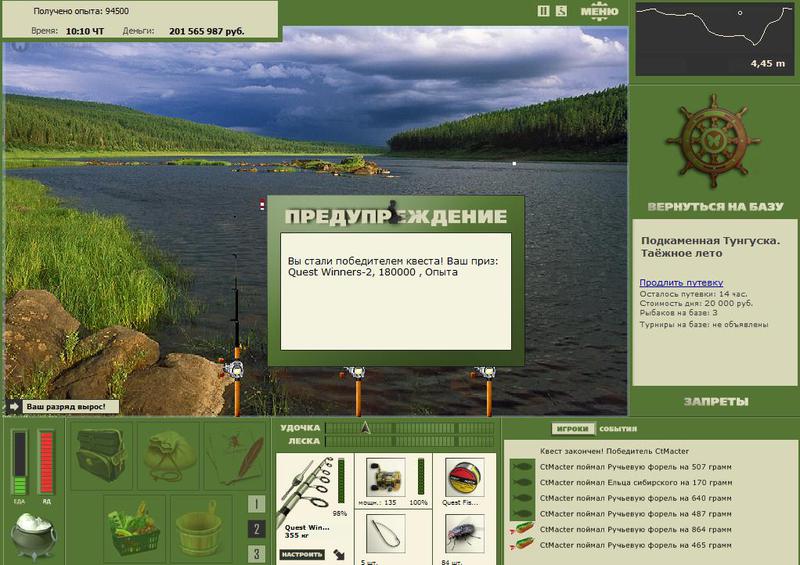The height and width of the screenshot is (565, 800).
Task: Click the Ваш разряд вырос! notification
Action: (x=70, y=407)
